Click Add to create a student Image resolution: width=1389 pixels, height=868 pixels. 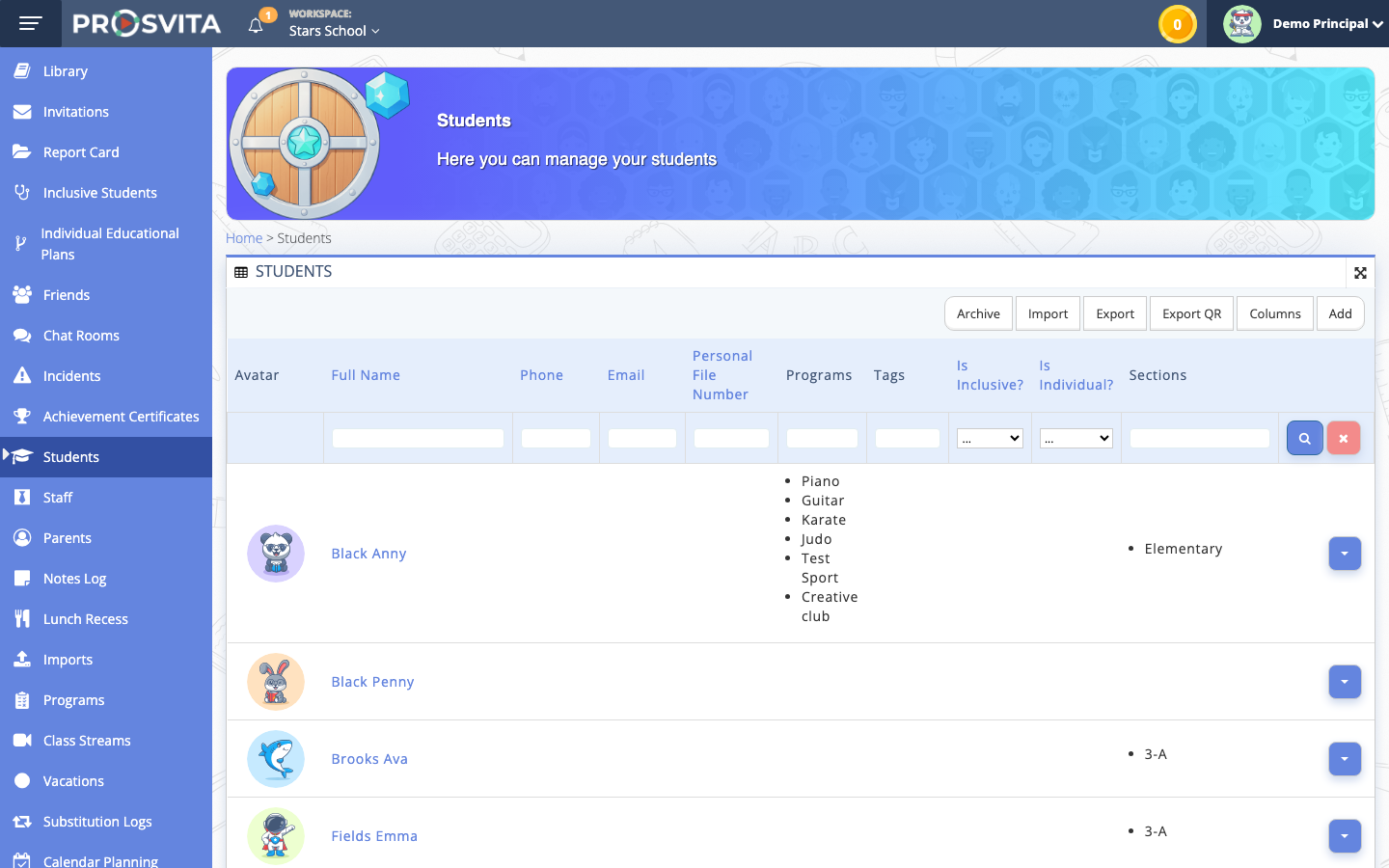tap(1340, 313)
